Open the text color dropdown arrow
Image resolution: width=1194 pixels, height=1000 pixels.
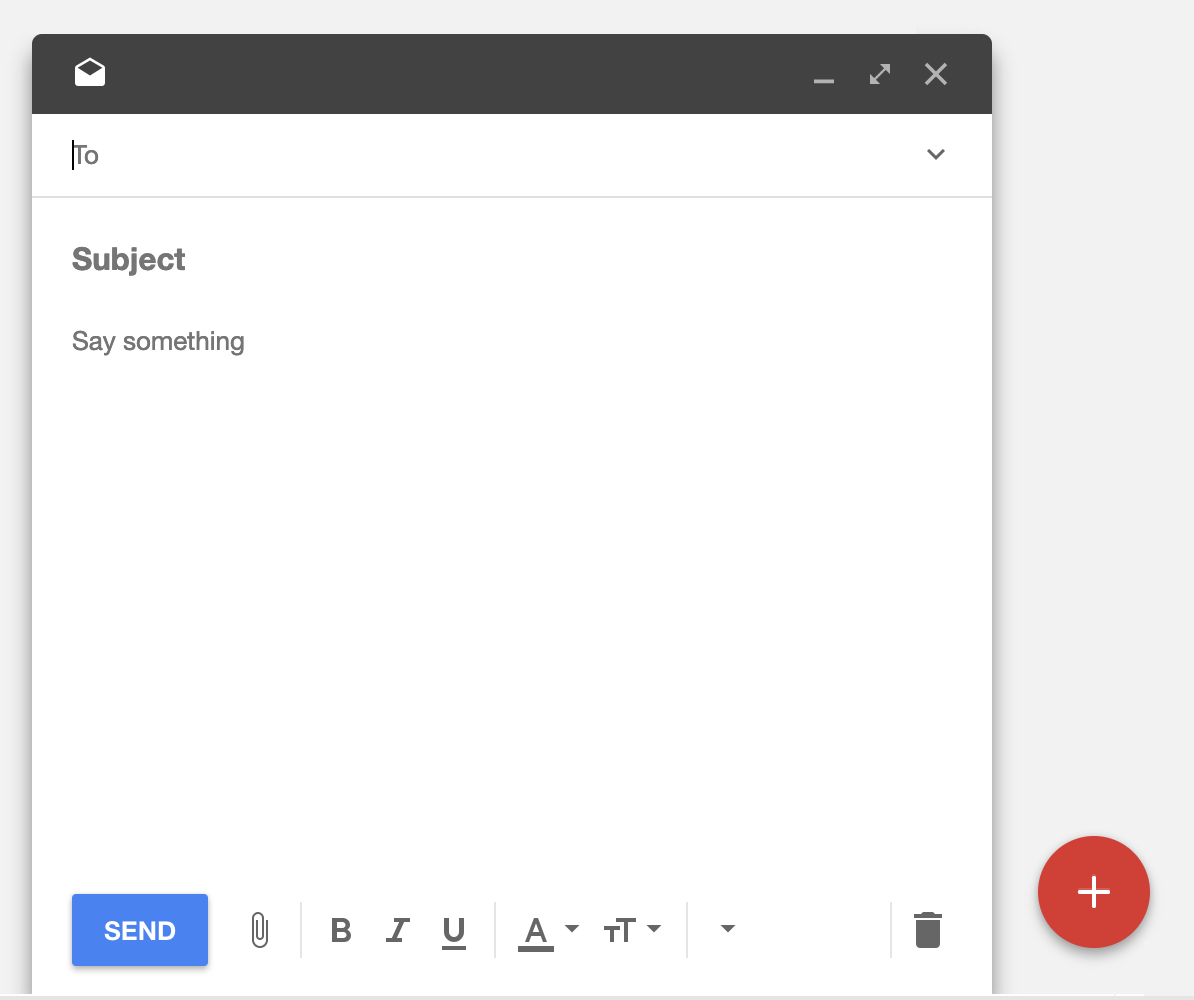[x=570, y=930]
